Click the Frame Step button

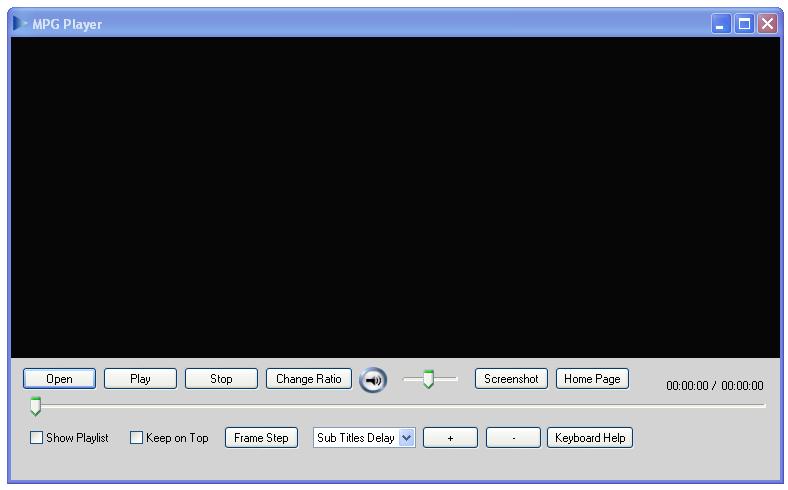pos(261,438)
